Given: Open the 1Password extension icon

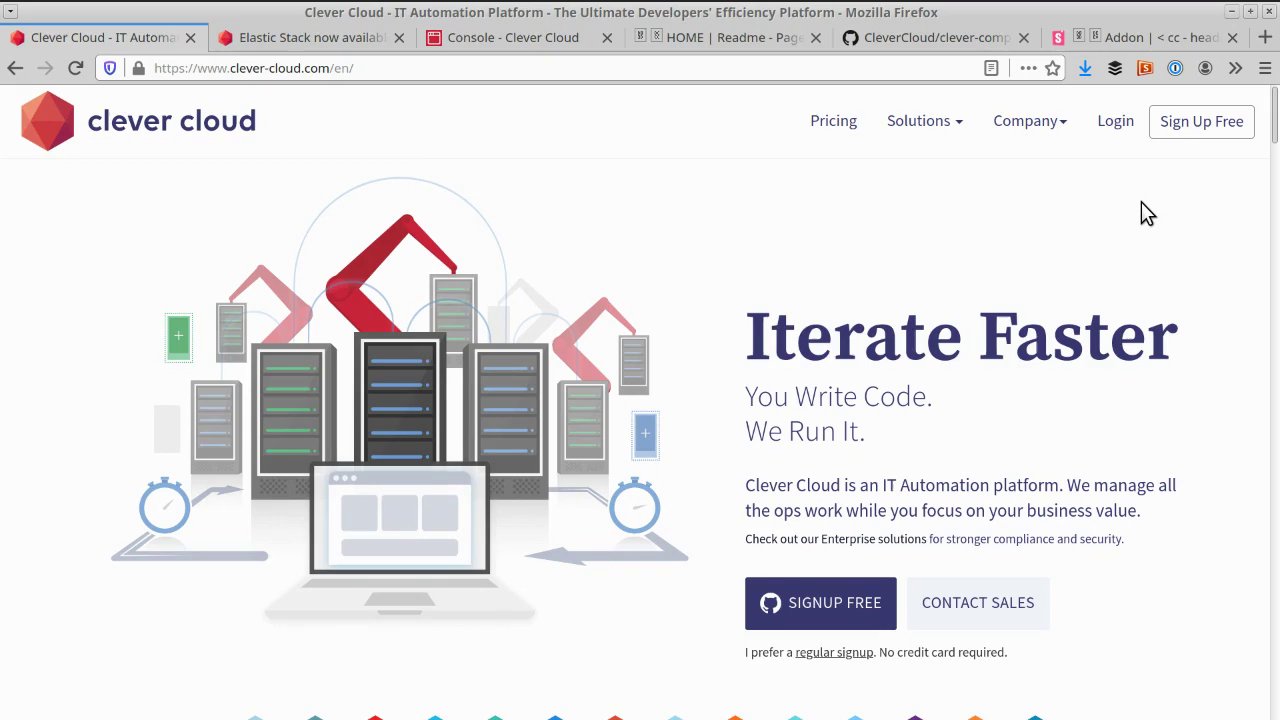Looking at the screenshot, I should [x=1175, y=68].
